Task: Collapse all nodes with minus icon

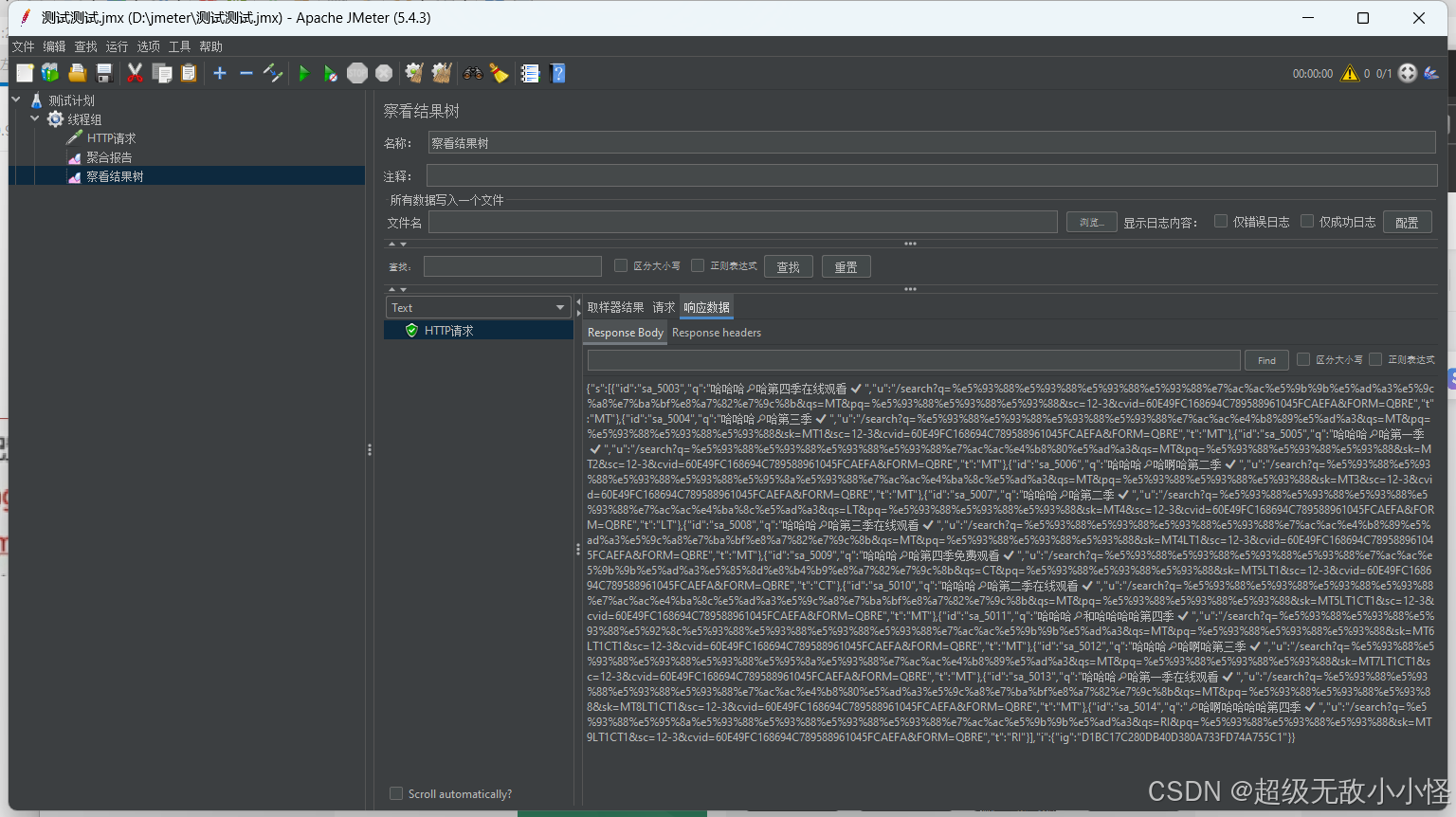Action: (x=246, y=73)
